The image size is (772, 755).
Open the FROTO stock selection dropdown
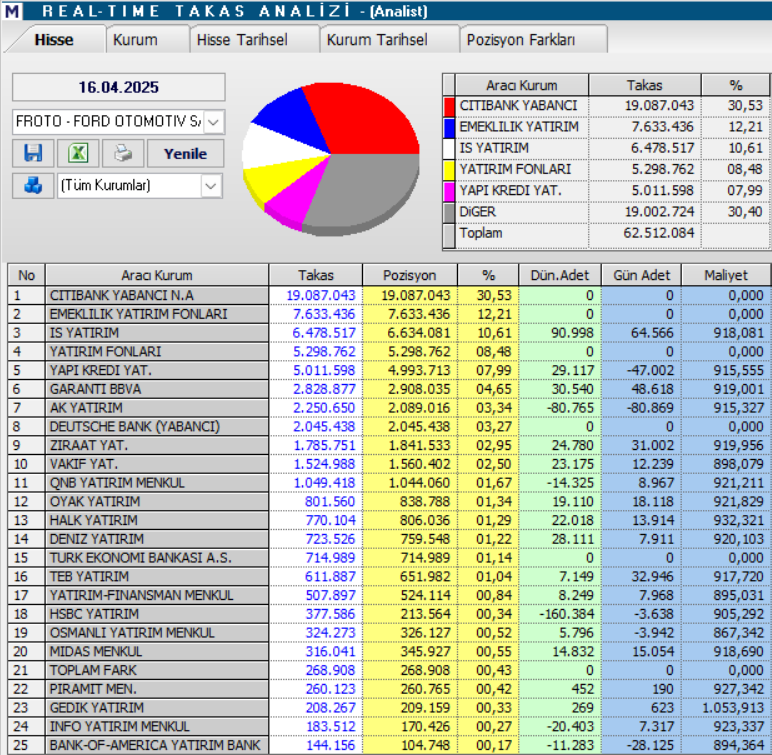click(213, 122)
